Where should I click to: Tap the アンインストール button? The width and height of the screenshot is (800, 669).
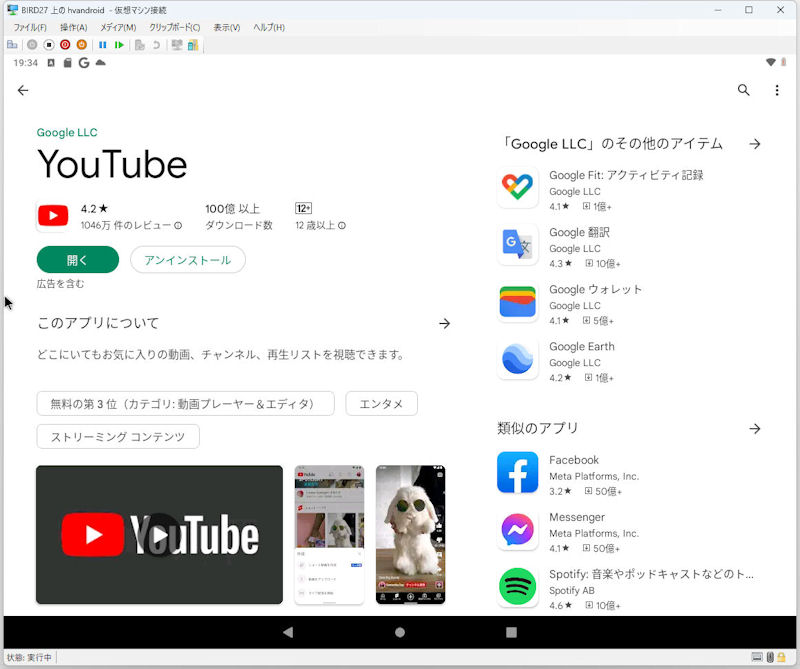click(x=188, y=260)
